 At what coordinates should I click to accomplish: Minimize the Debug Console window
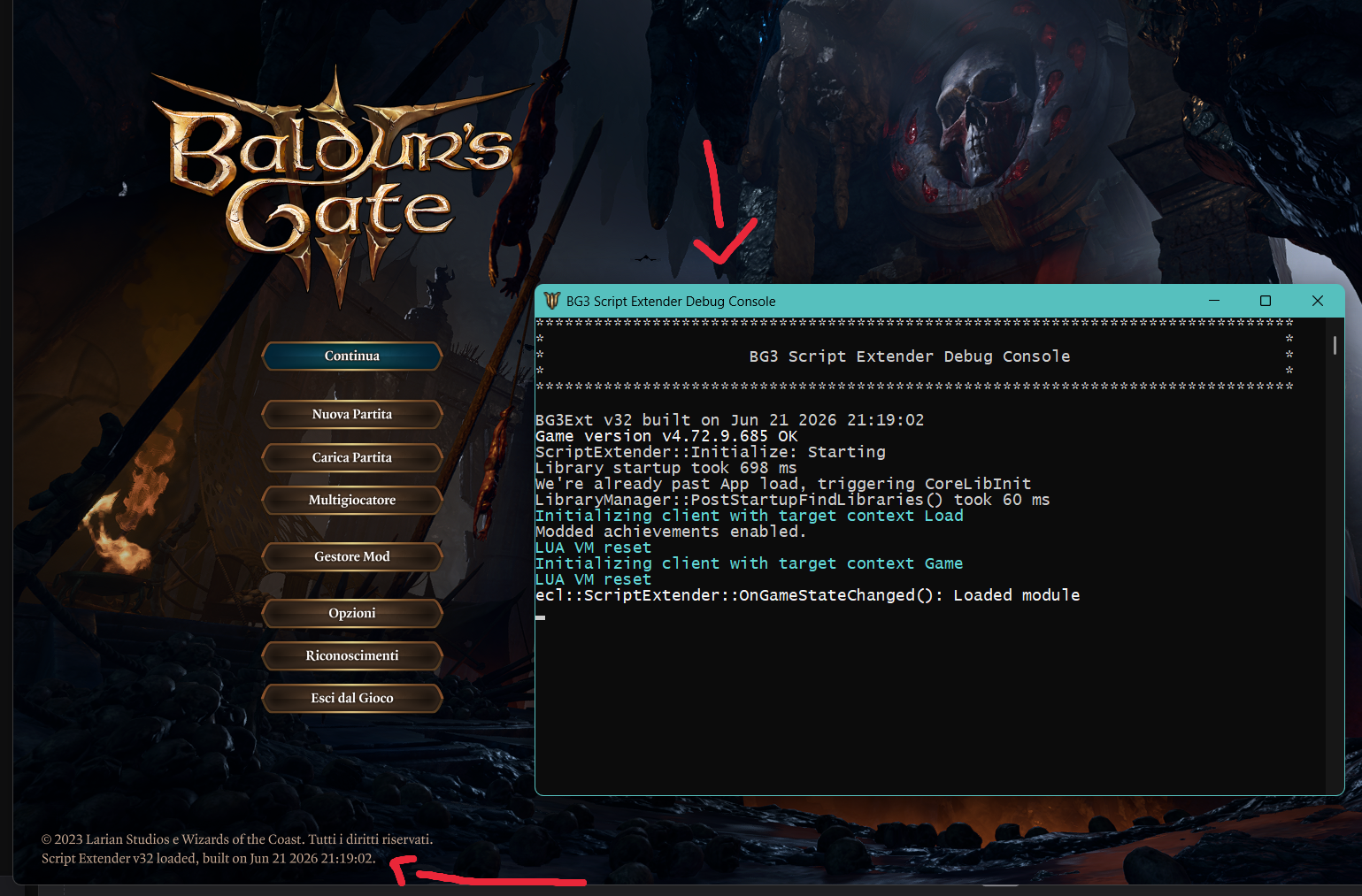pyautogui.click(x=1214, y=301)
